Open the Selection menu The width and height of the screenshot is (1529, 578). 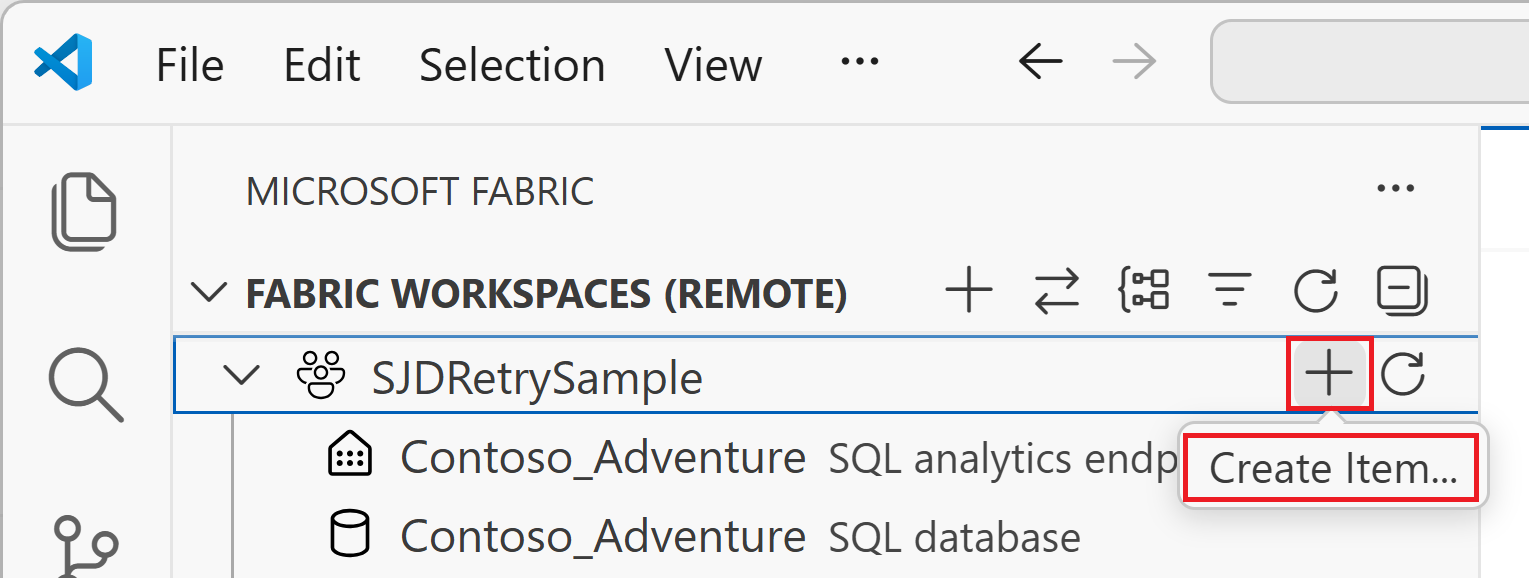(x=512, y=66)
